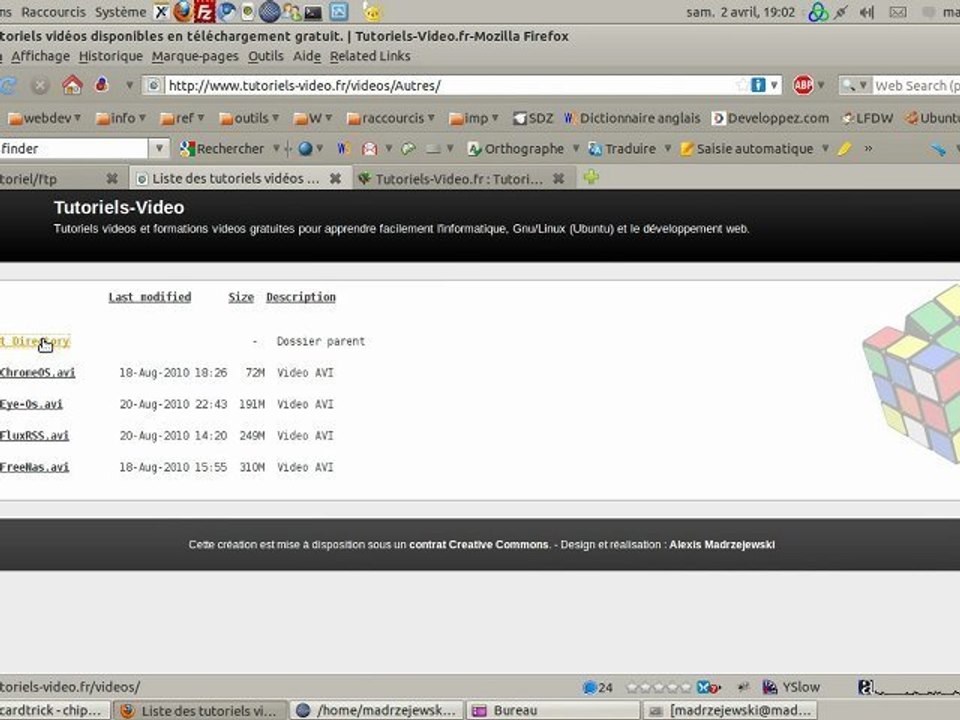Click the three-ring colored tray icon
The image size is (960, 720).
coord(818,12)
